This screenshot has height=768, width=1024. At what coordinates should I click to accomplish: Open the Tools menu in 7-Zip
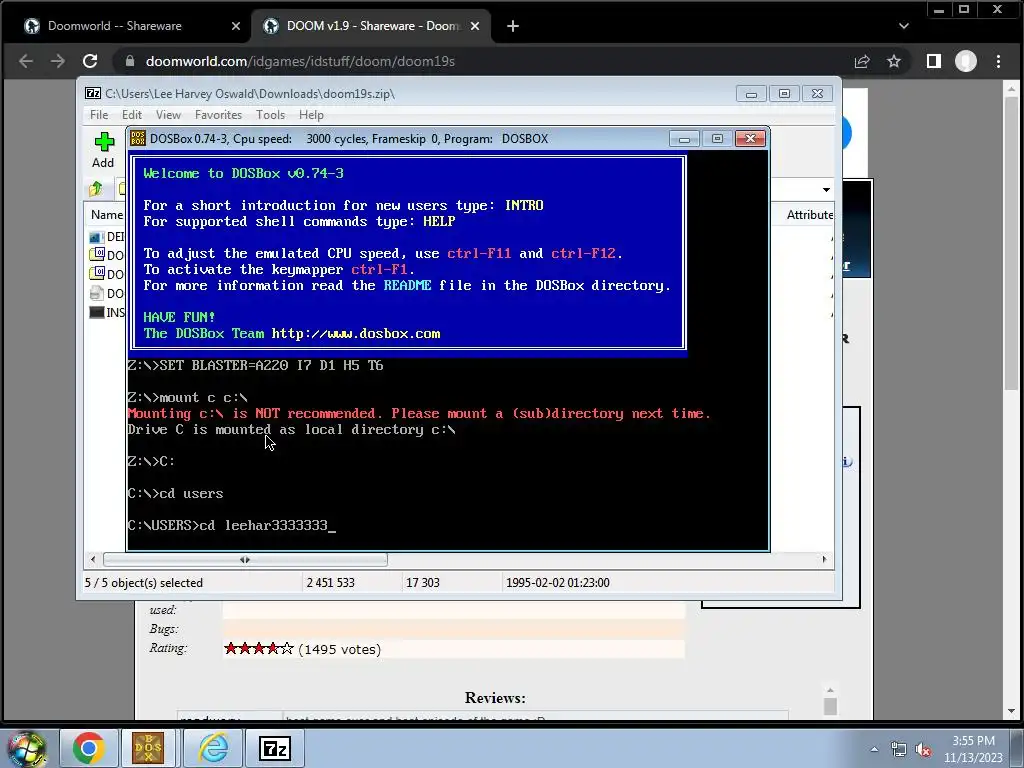click(270, 115)
